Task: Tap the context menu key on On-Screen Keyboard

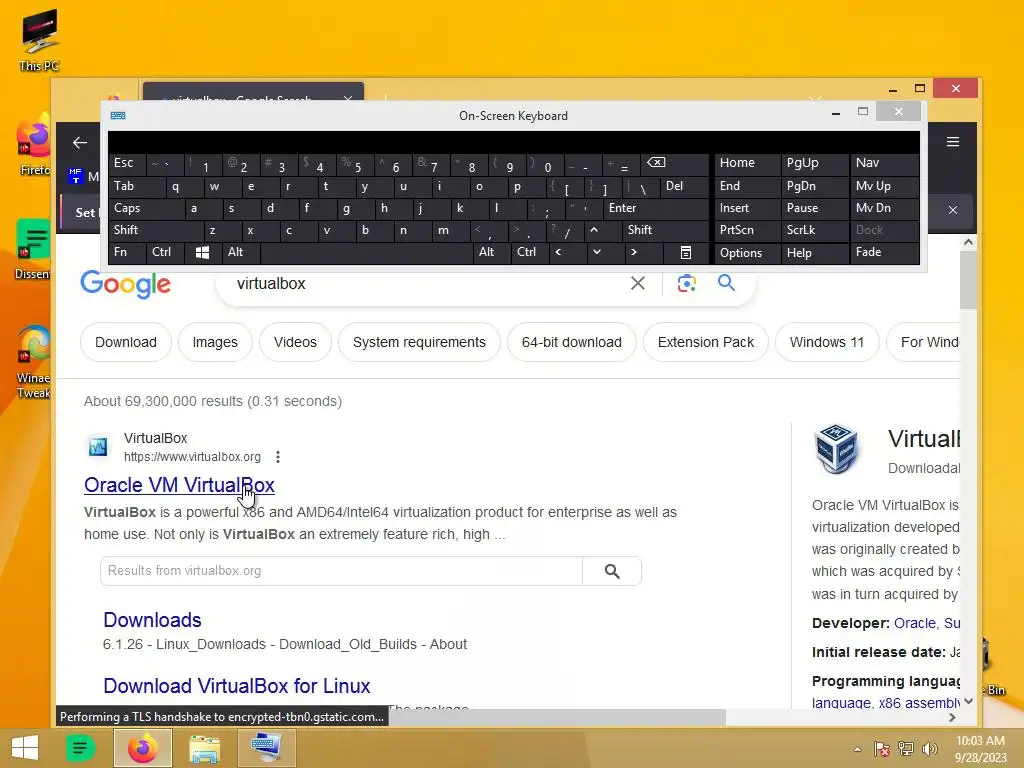Action: click(686, 253)
